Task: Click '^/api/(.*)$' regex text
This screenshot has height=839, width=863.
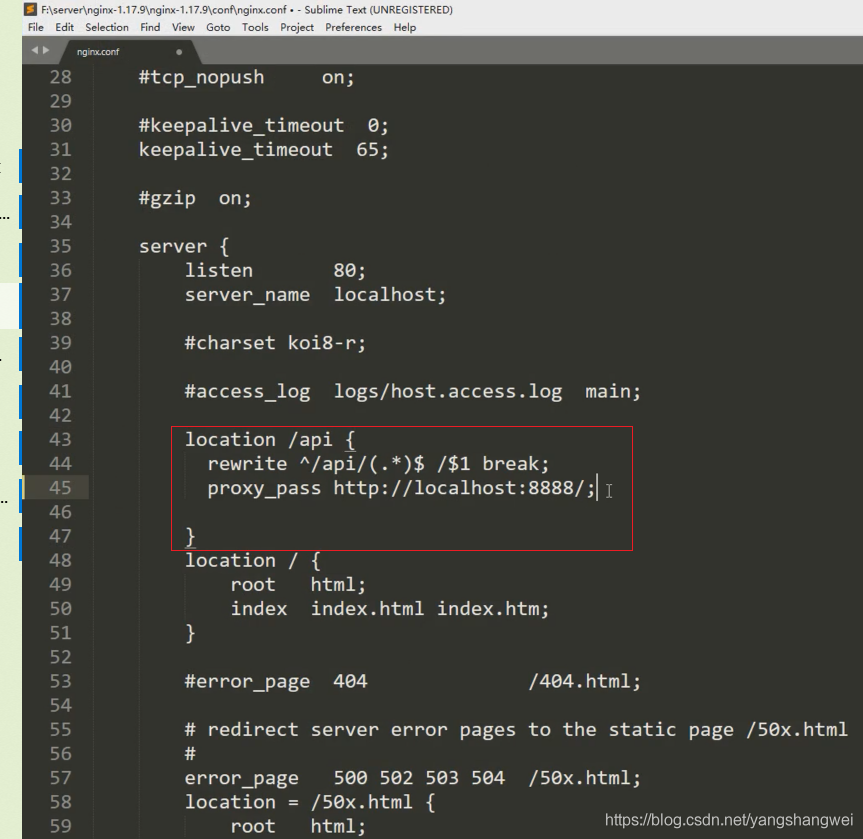Action: (362, 464)
